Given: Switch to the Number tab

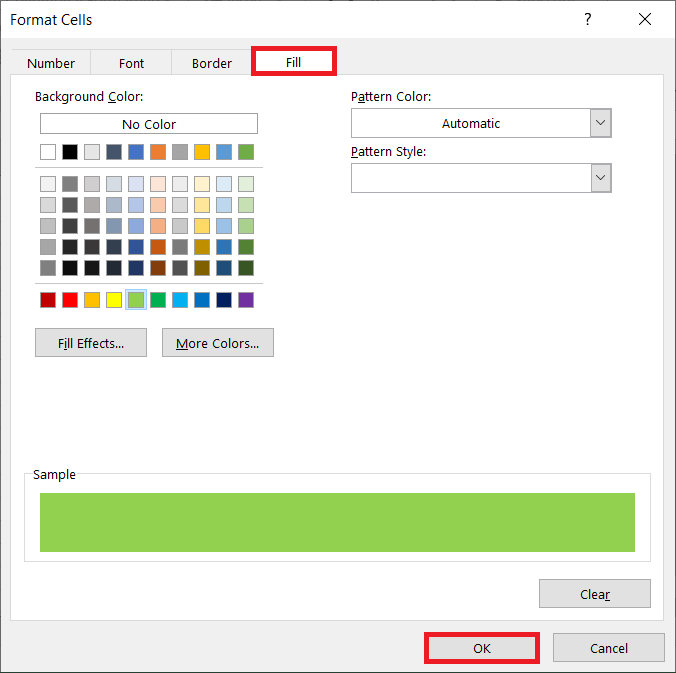Looking at the screenshot, I should 51,63.
